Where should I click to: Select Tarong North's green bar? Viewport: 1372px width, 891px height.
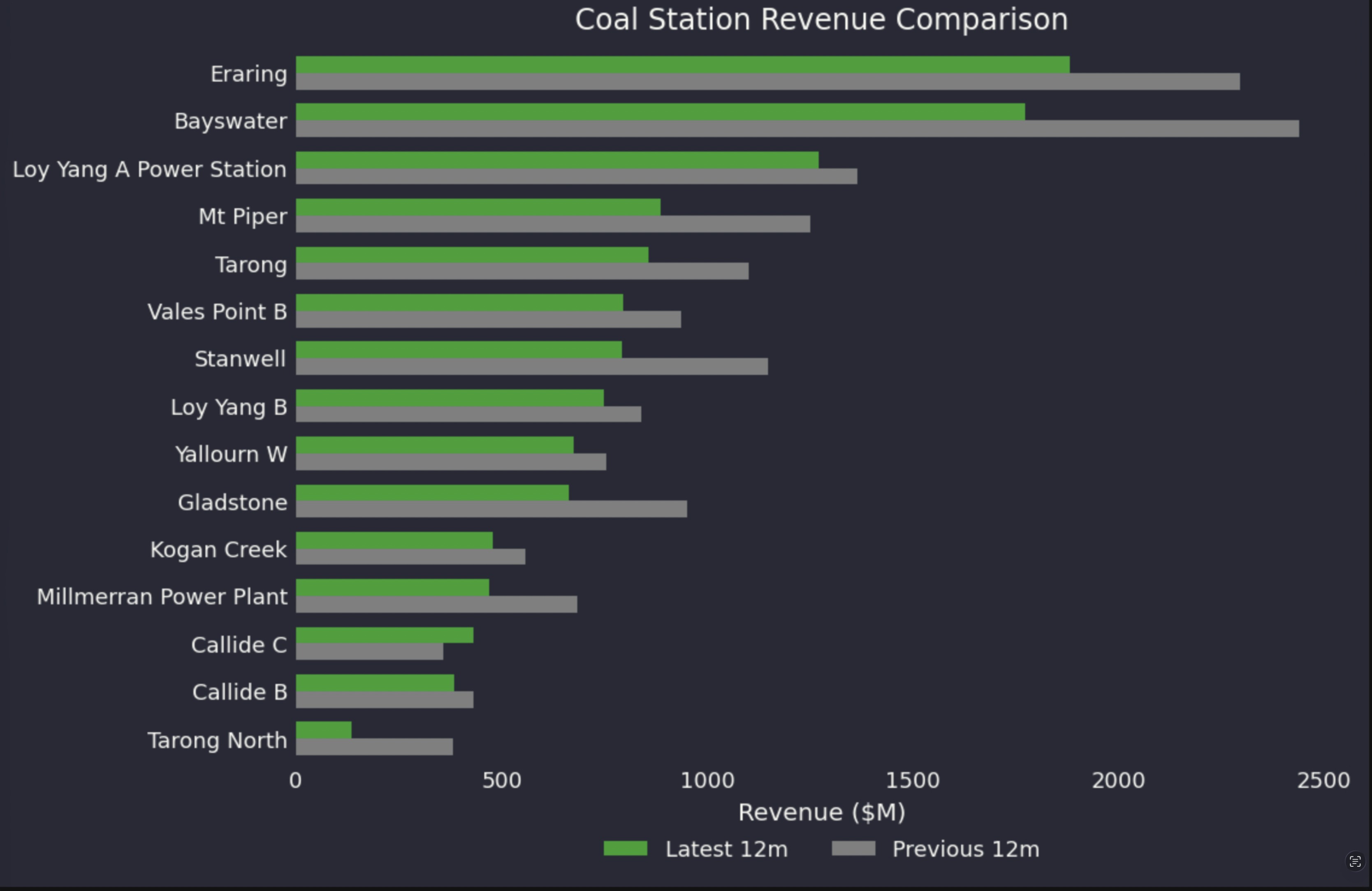[323, 730]
